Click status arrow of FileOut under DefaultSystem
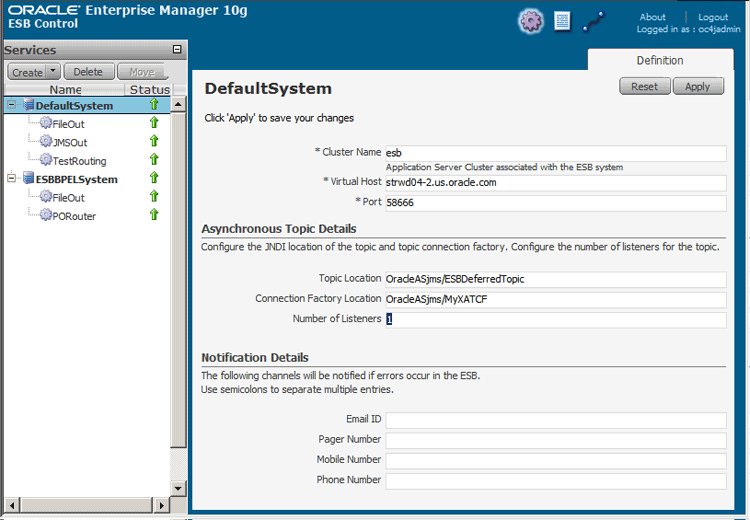The image size is (750, 520). [154, 122]
